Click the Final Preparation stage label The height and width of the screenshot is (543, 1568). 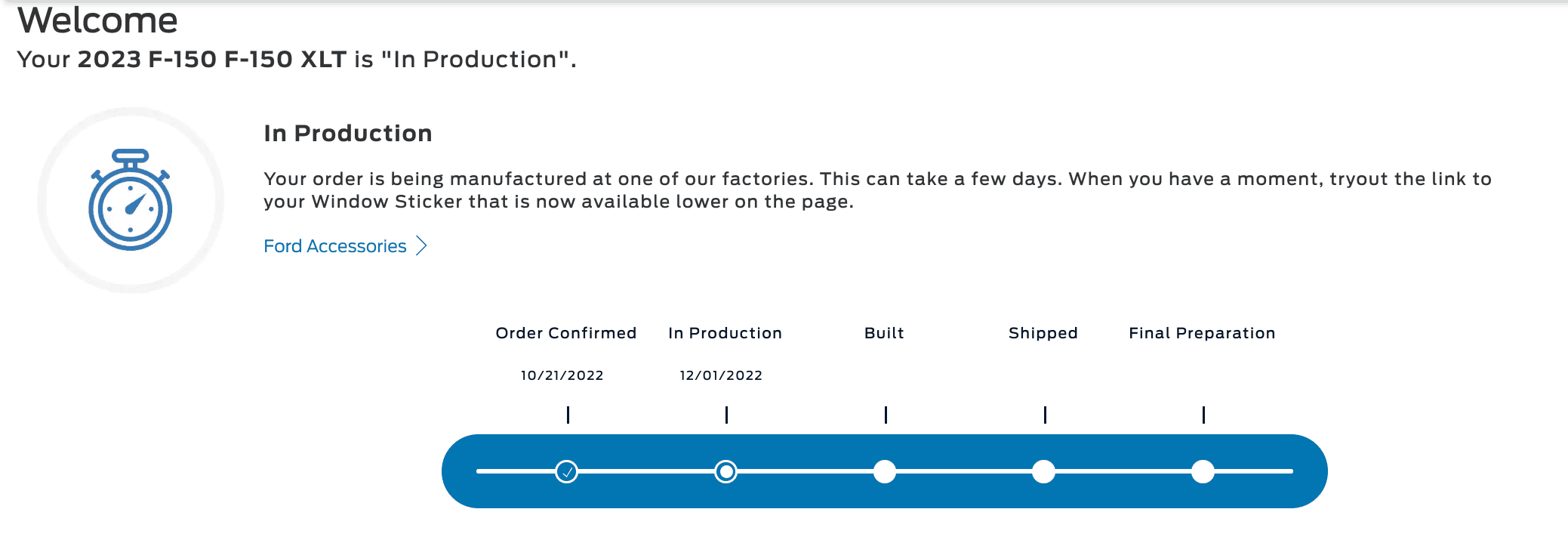1202,333
